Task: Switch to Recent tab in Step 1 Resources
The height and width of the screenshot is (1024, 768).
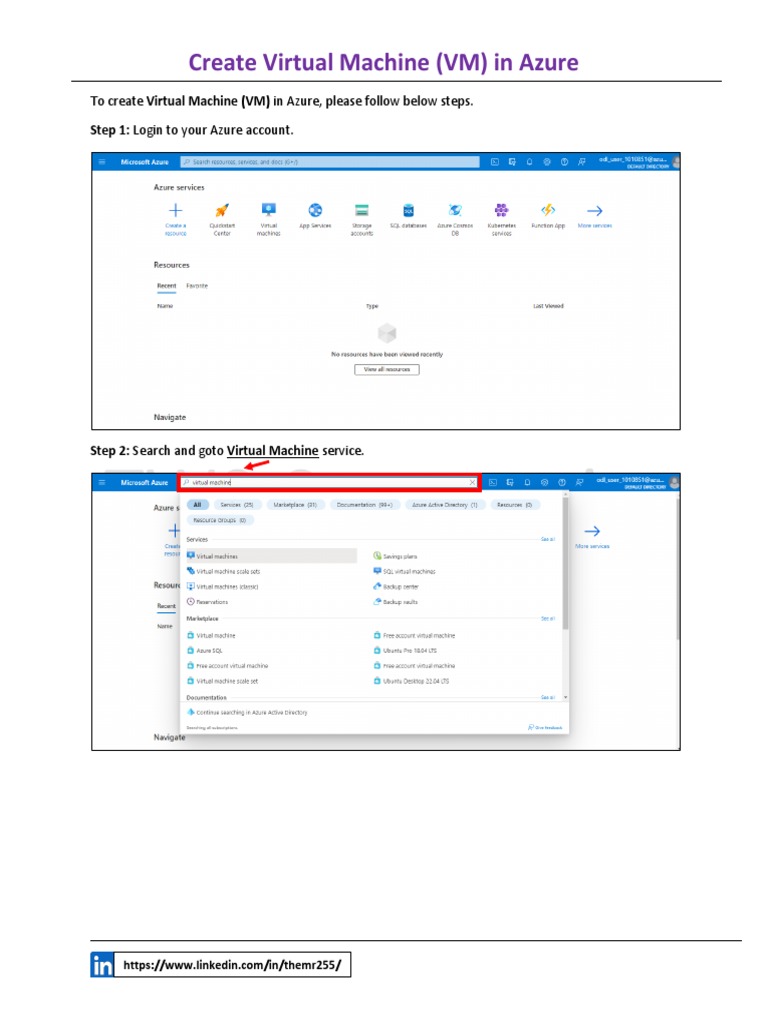Action: 167,286
